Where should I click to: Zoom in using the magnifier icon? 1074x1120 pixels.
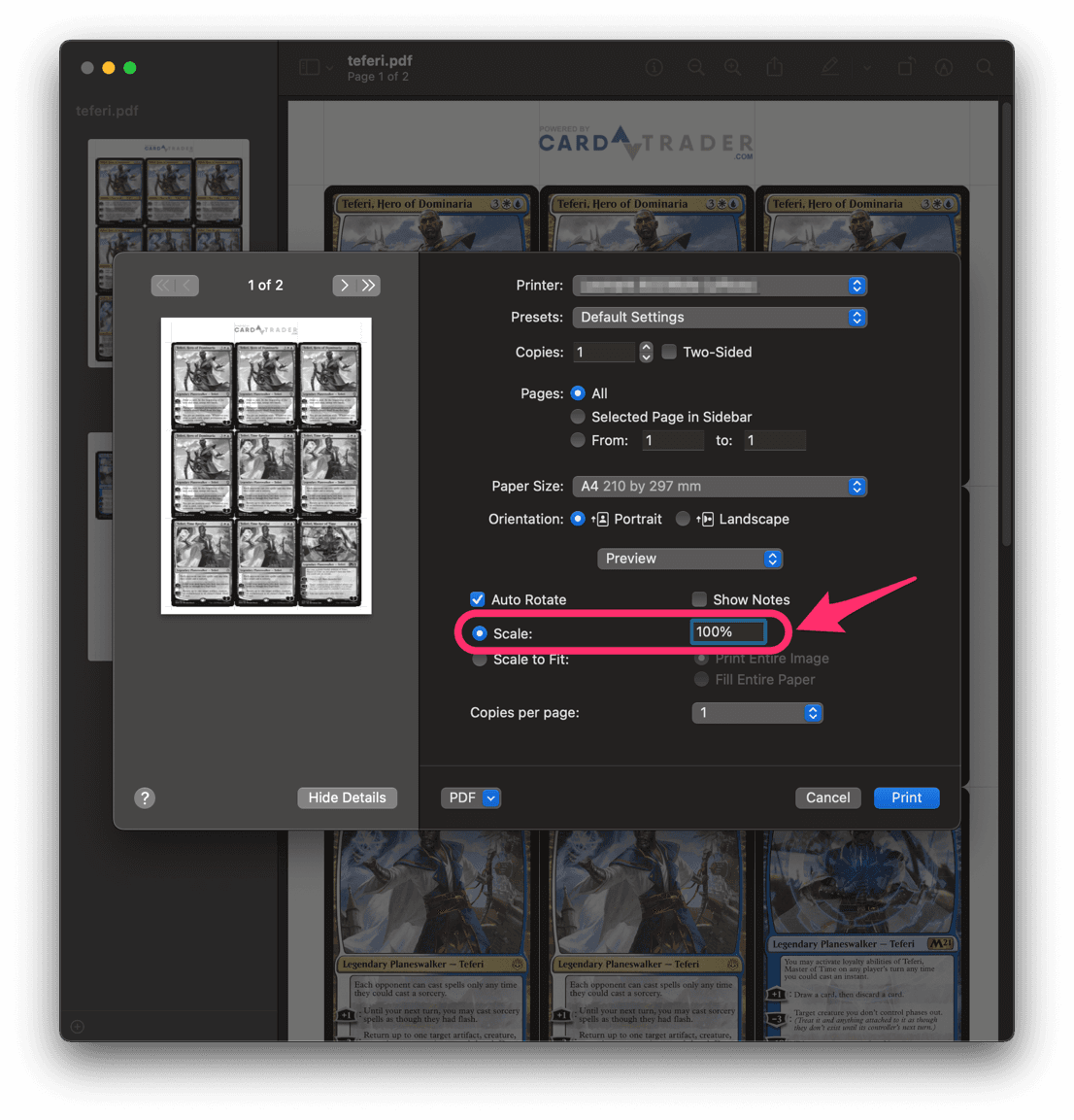pos(732,67)
